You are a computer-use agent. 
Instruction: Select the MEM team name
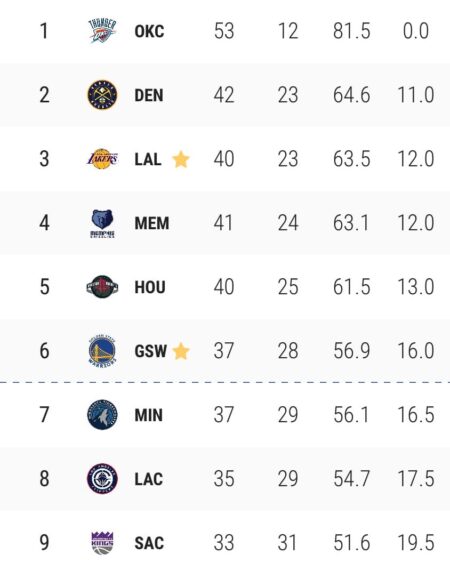pos(151,223)
